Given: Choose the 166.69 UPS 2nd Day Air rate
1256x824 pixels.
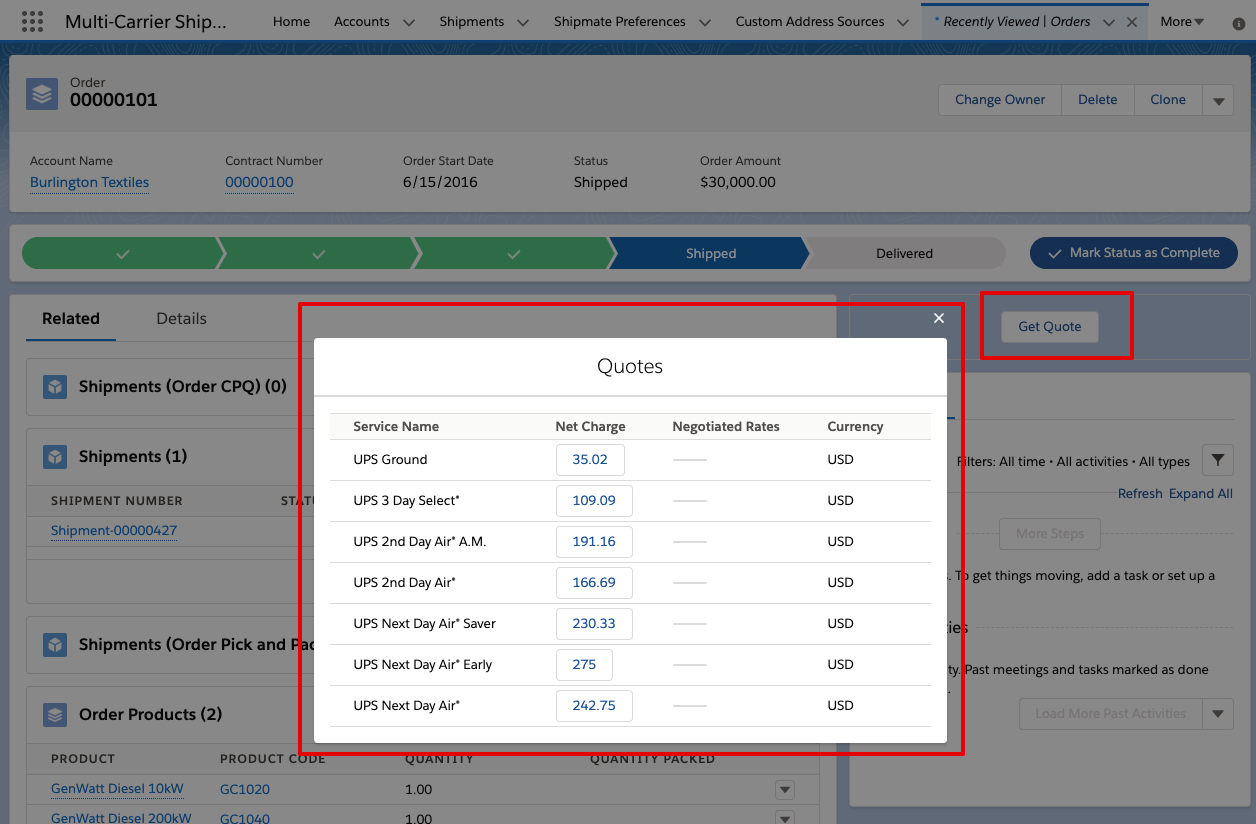Looking at the screenshot, I should click(x=594, y=583).
